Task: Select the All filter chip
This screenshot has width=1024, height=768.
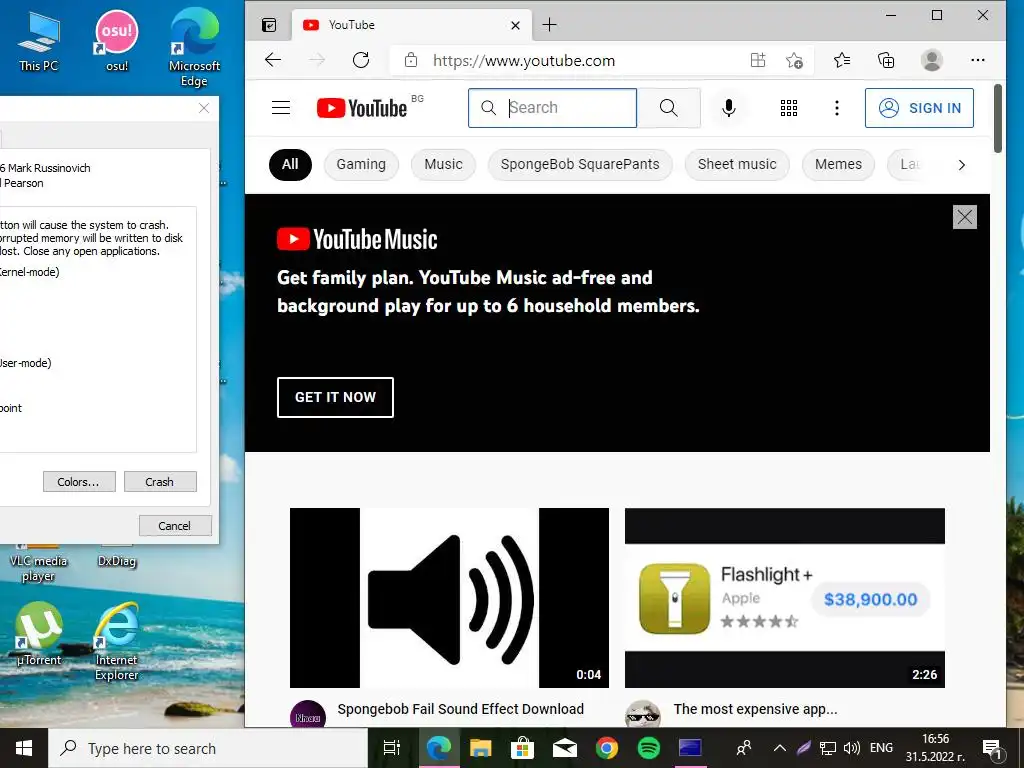Action: [x=290, y=165]
